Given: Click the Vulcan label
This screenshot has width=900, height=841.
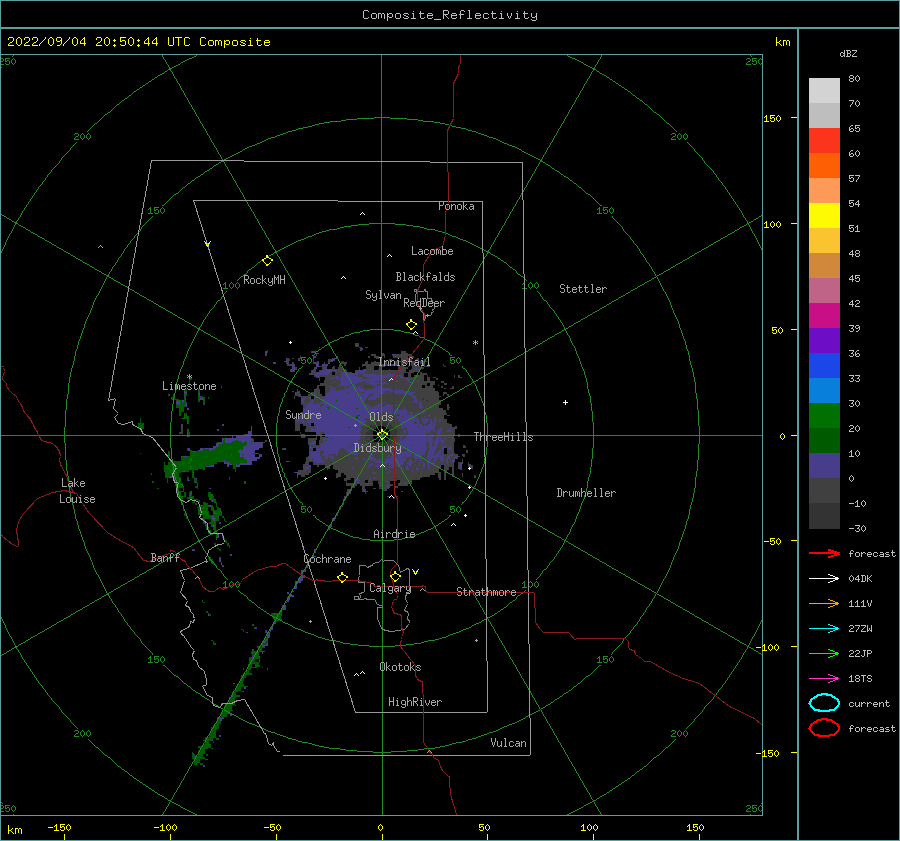Looking at the screenshot, I should [x=509, y=743].
